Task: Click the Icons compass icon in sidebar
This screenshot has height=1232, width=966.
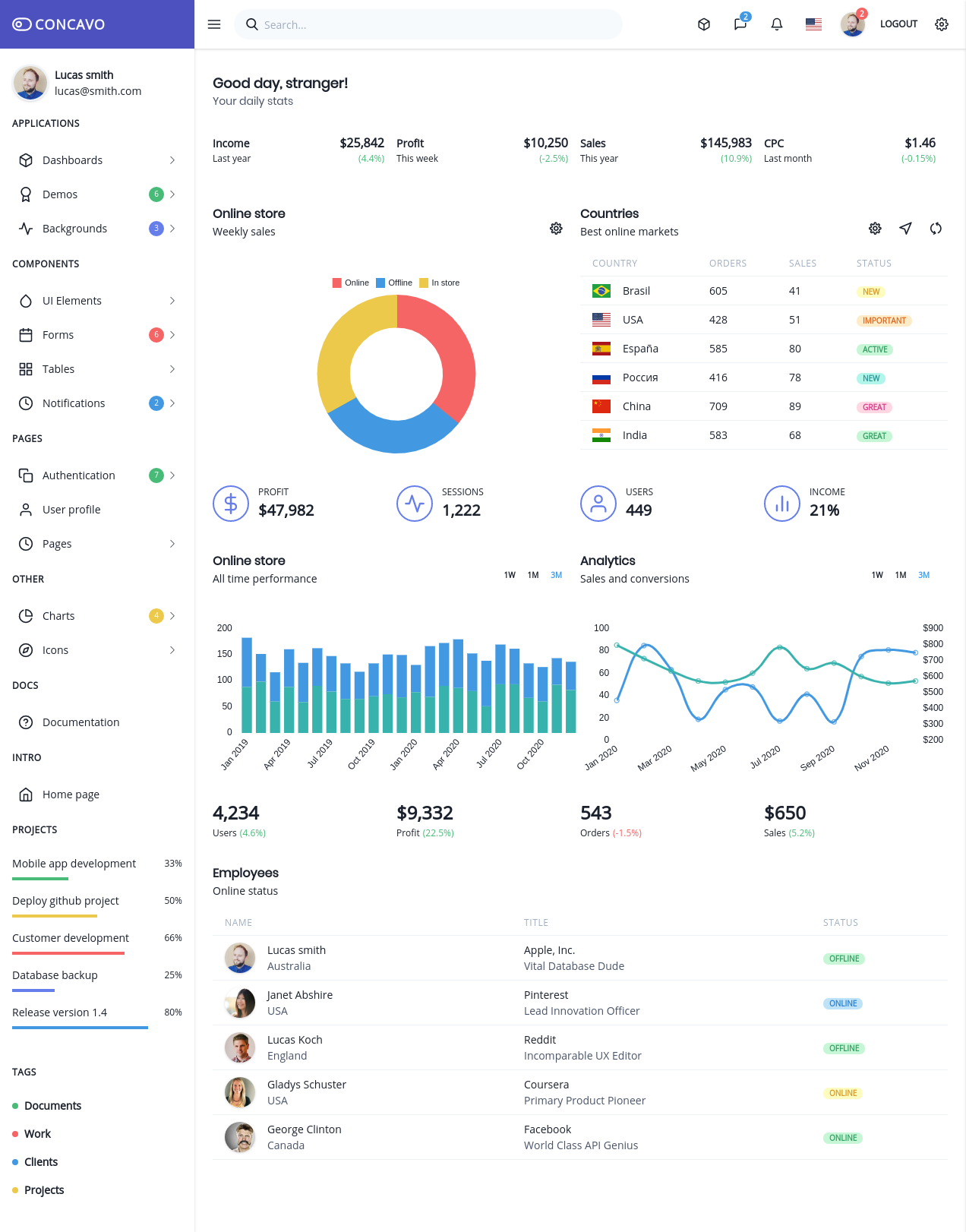Action: tap(26, 650)
